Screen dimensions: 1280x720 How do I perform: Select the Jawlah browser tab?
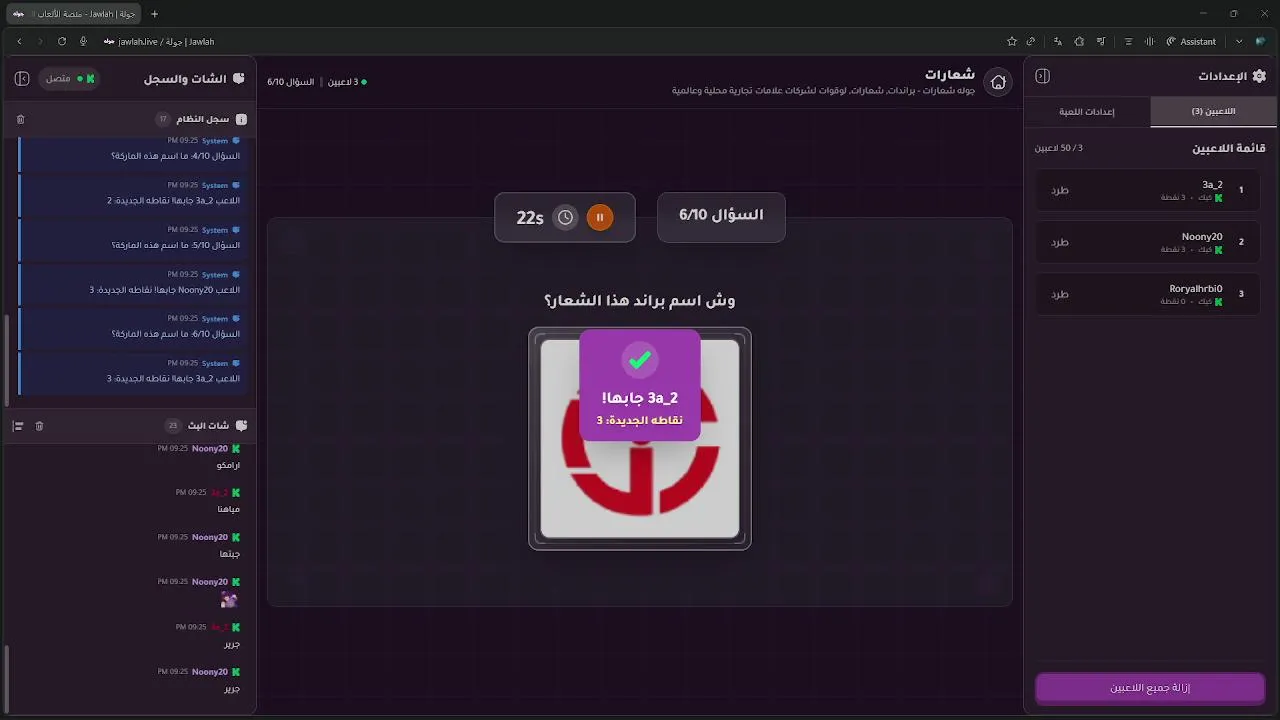coord(74,14)
